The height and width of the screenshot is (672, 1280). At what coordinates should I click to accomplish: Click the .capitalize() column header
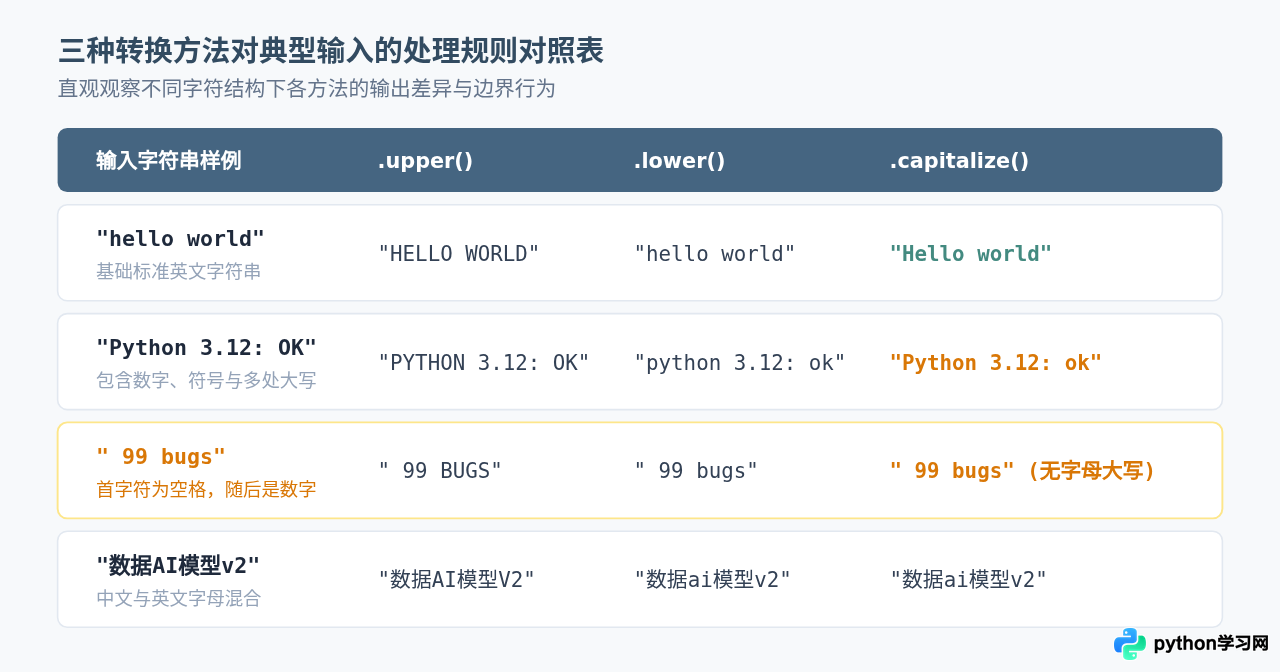pos(959,161)
